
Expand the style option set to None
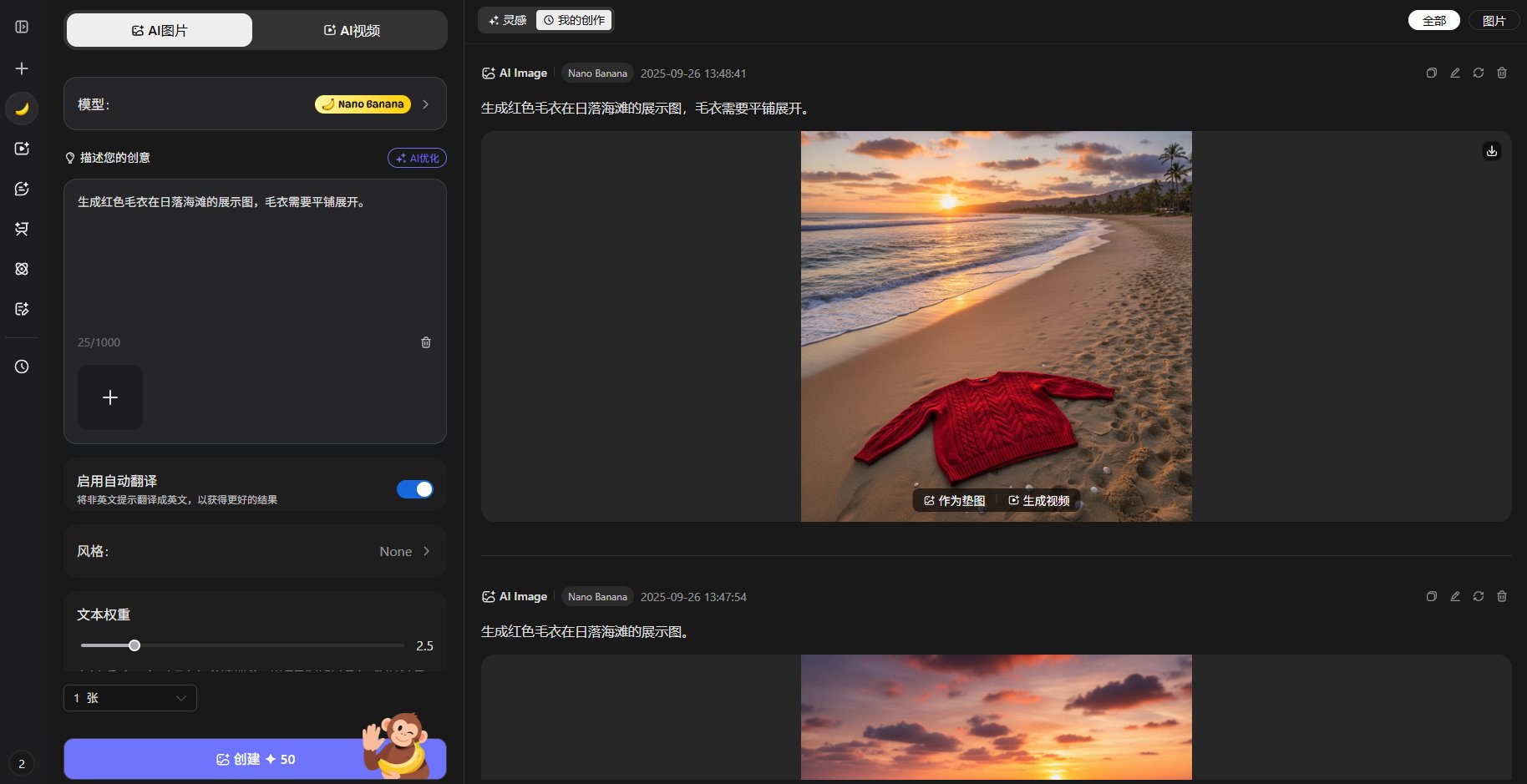click(255, 551)
